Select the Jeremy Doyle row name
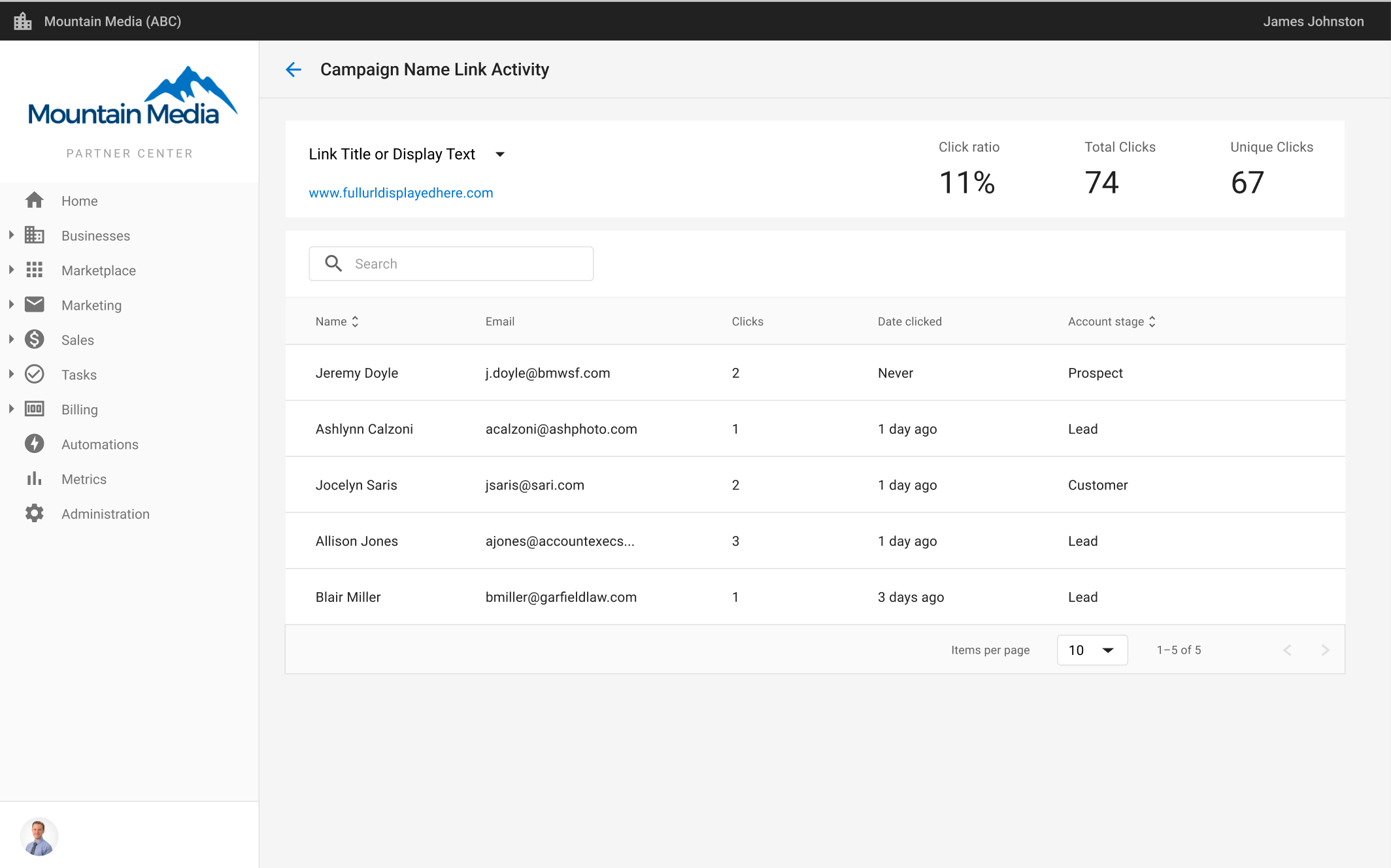 (x=357, y=373)
